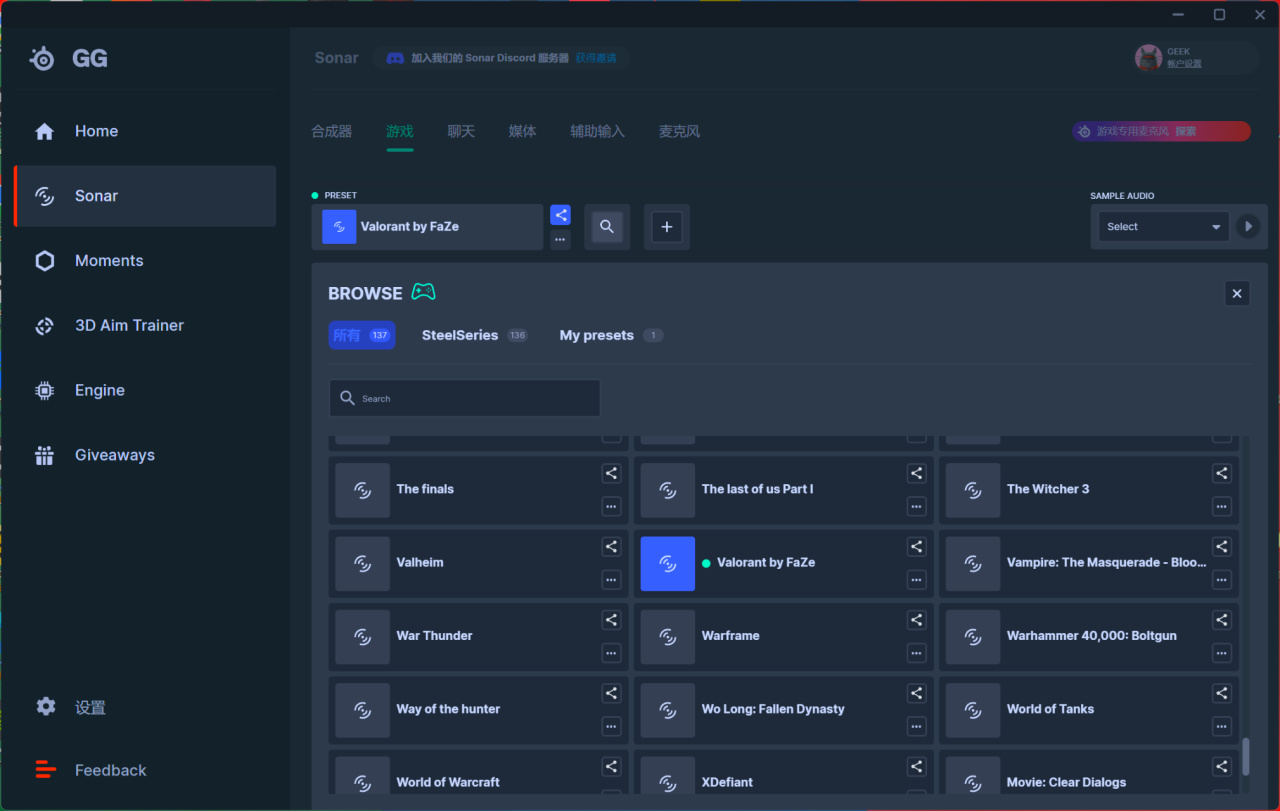The width and height of the screenshot is (1280, 811).
Task: Choose Wo Long: Fallen Dynasty preset
Action: pyautogui.click(x=784, y=709)
